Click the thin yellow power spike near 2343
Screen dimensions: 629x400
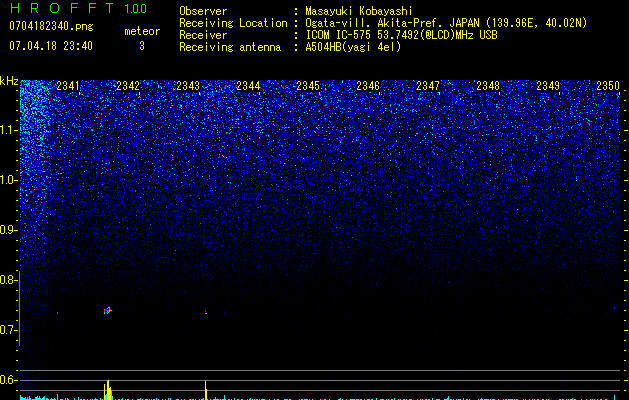(206, 390)
